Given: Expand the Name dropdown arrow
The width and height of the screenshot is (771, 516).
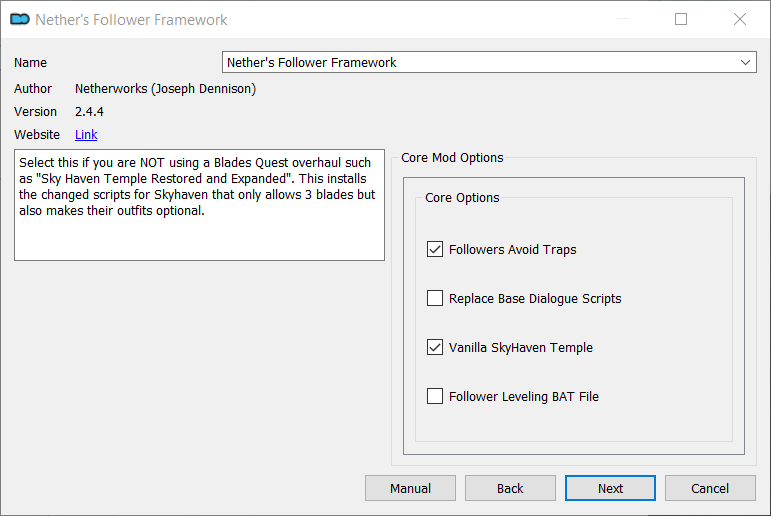Looking at the screenshot, I should 745,62.
